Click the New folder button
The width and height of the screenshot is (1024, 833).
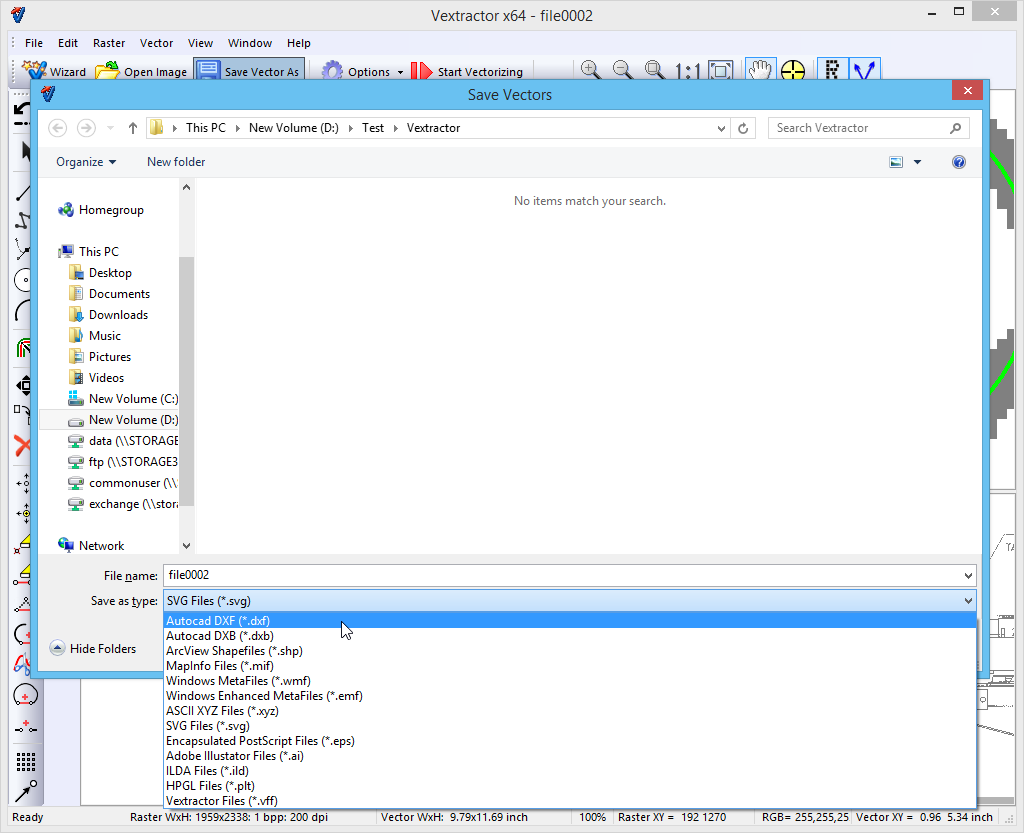[176, 162]
